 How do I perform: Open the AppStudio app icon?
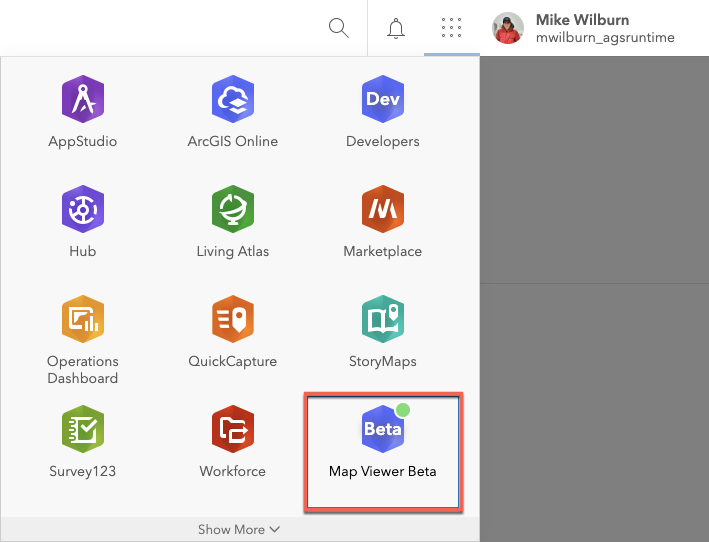coord(83,99)
